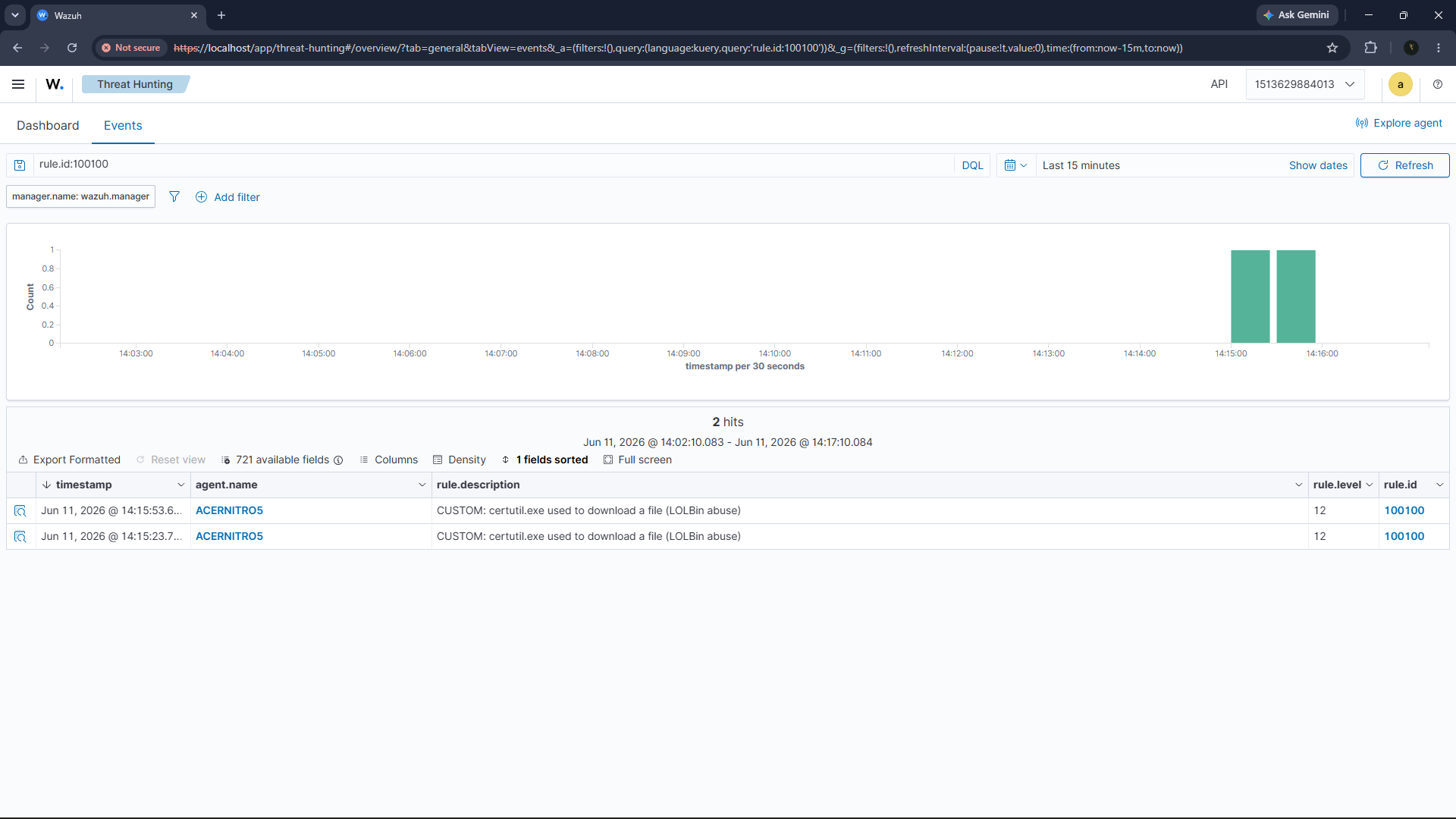Open browser extensions puzzle icon
The image size is (1456, 819).
pyautogui.click(x=1370, y=48)
